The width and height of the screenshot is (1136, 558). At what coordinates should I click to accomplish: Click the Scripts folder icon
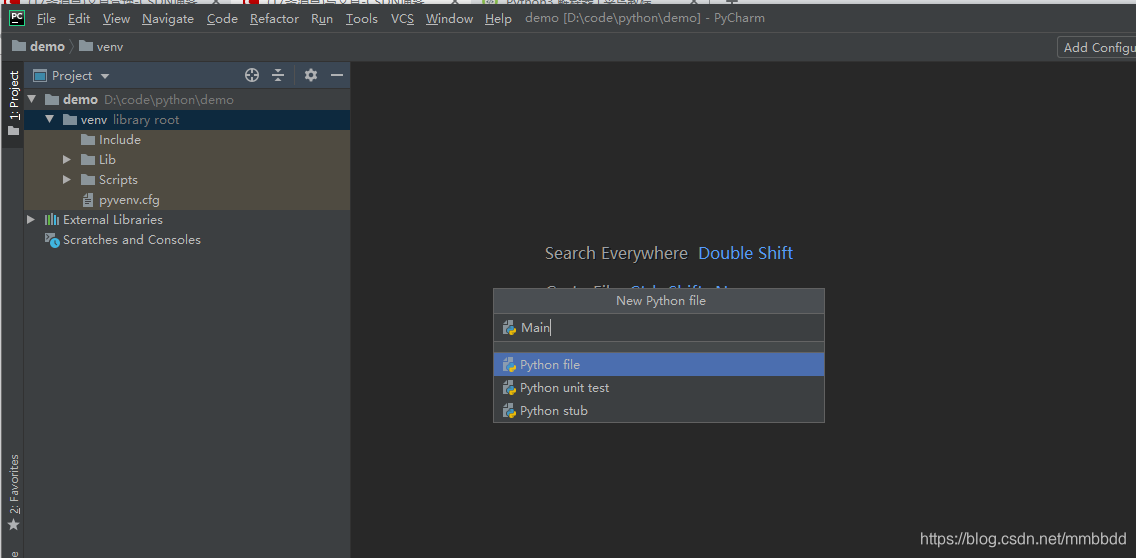88,180
